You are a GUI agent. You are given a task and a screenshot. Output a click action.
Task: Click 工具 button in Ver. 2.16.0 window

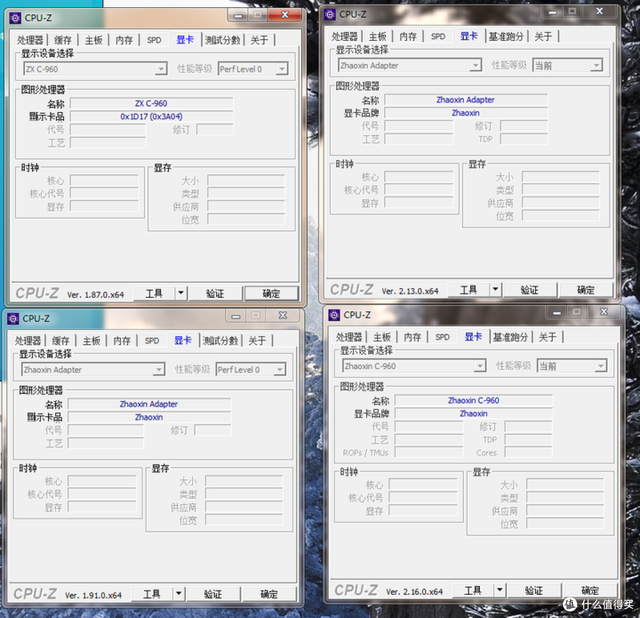(473, 590)
